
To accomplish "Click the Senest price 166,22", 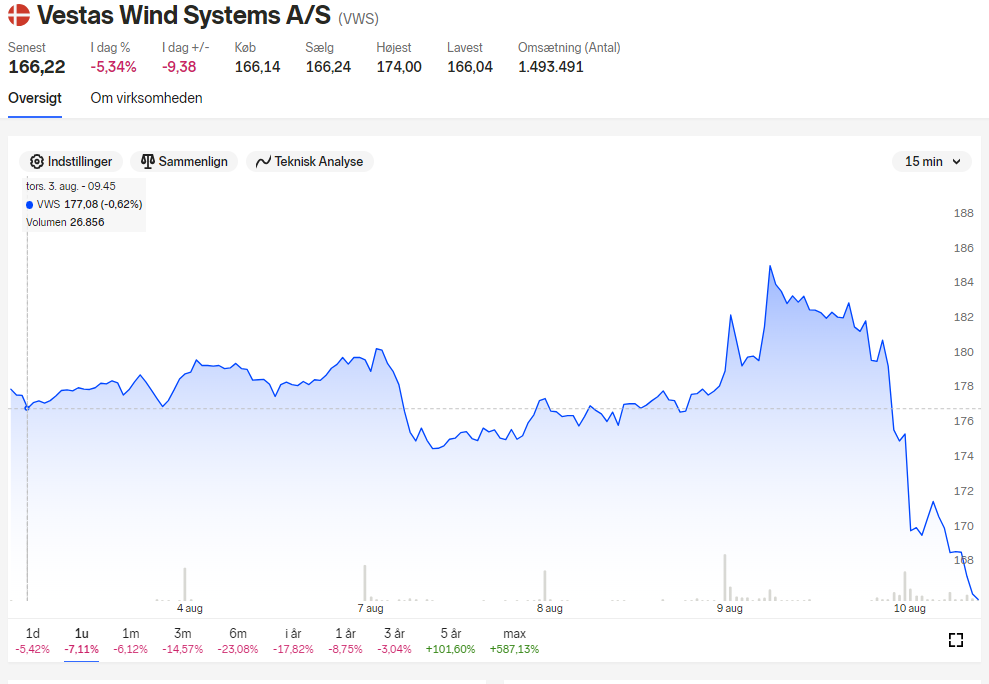I will tap(37, 67).
